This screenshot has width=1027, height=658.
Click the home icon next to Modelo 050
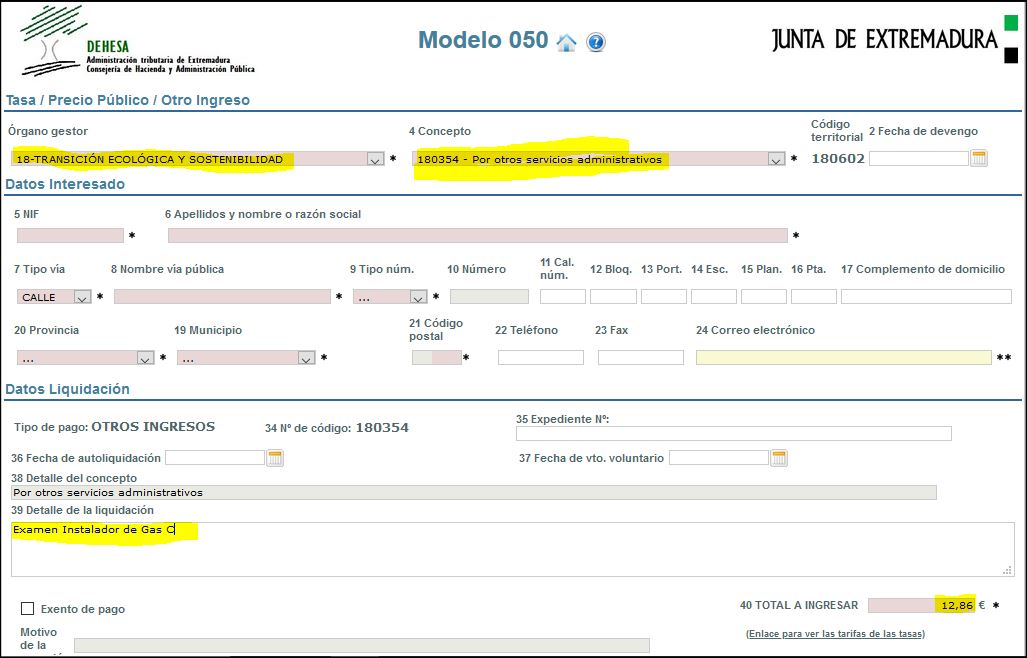point(567,42)
